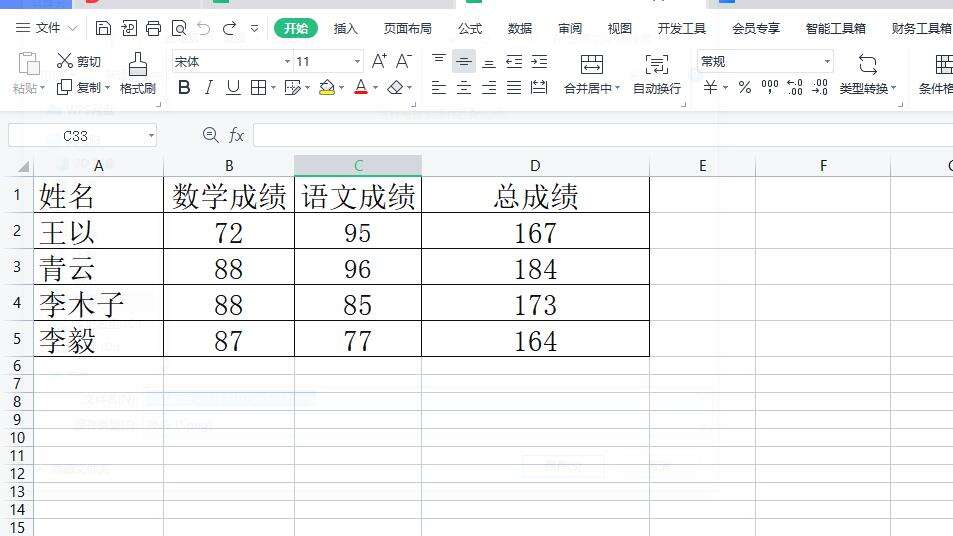Open Print Preview icon
The width and height of the screenshot is (953, 536).
pos(179,28)
